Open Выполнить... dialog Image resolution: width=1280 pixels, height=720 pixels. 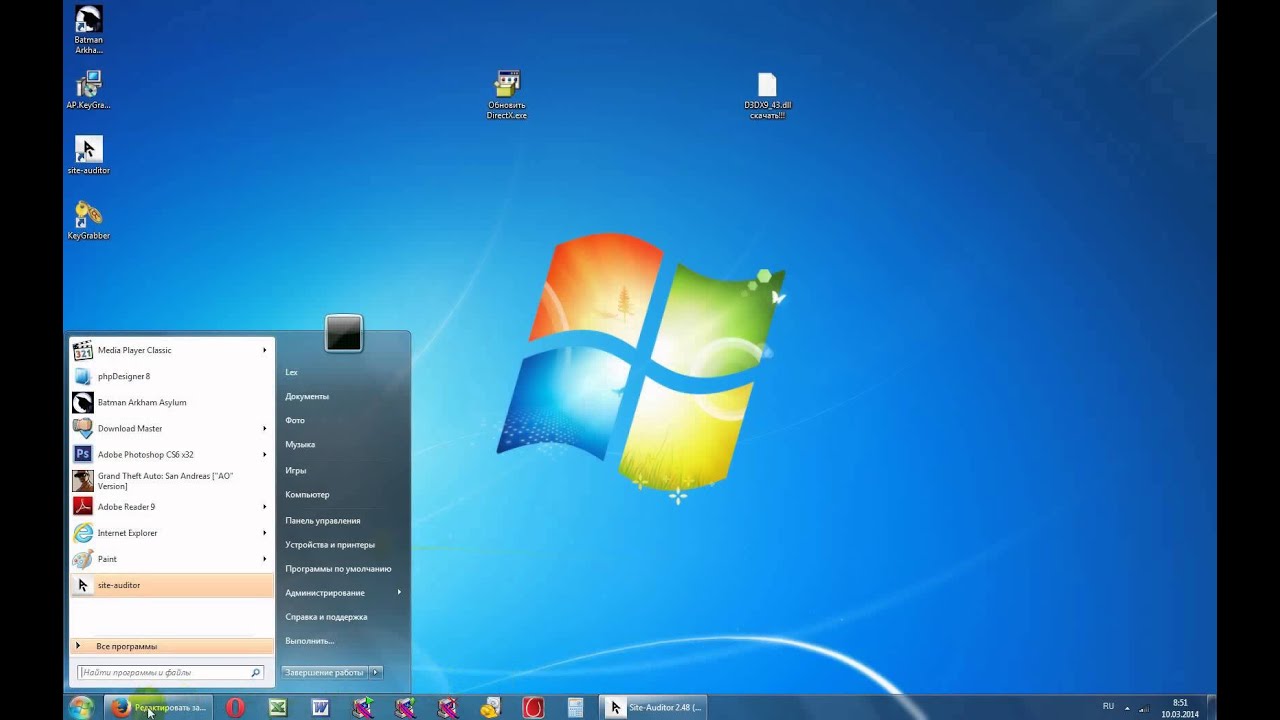pyautogui.click(x=309, y=640)
